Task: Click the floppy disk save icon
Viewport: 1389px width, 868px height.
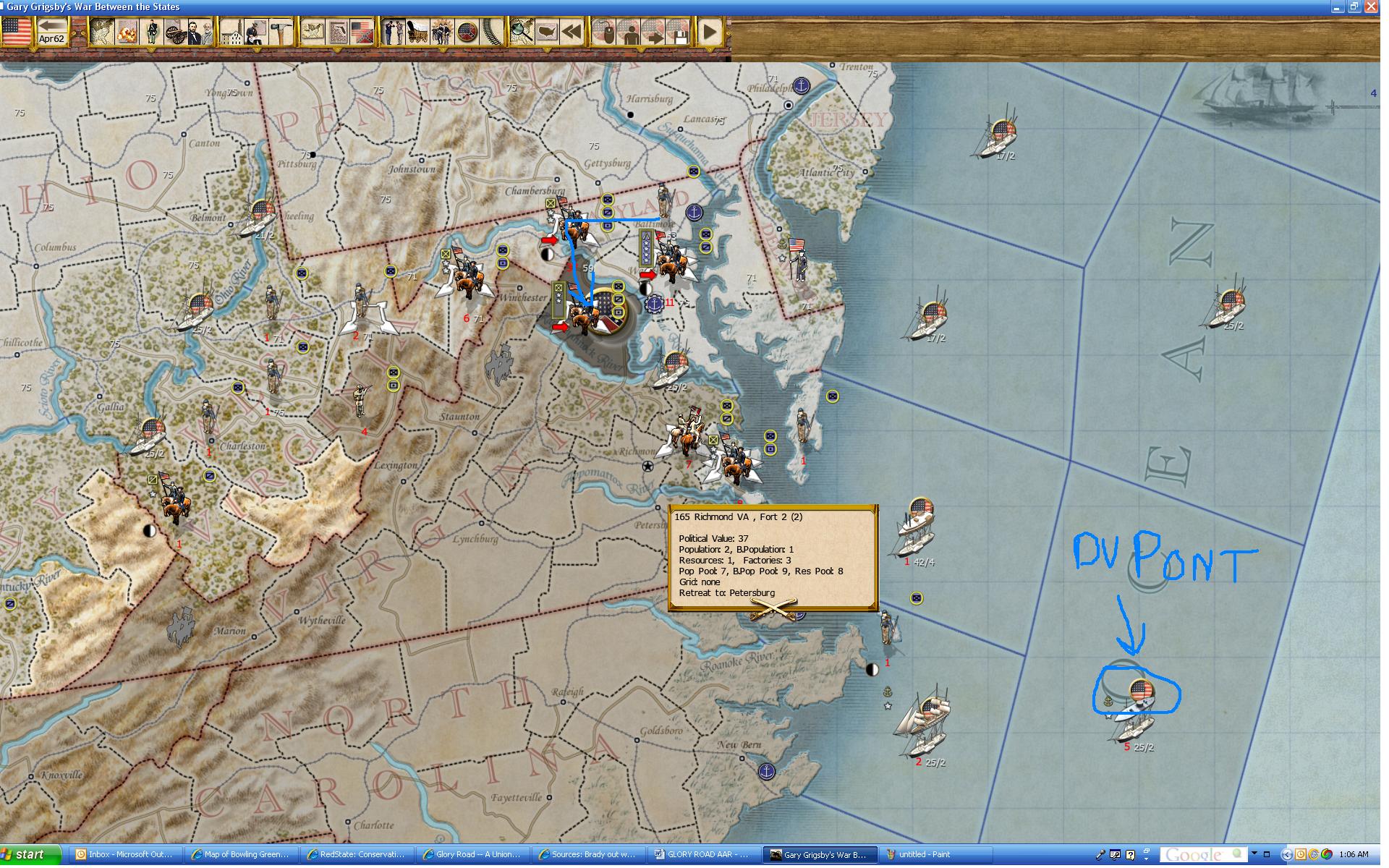Action: [x=678, y=32]
